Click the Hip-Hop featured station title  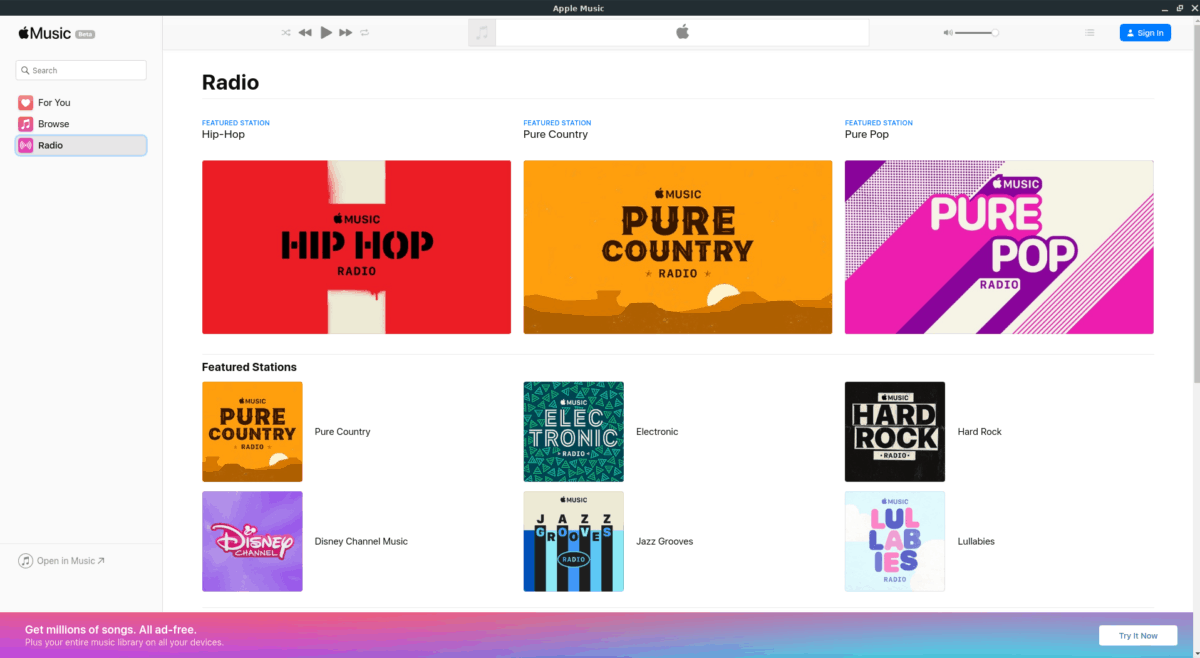click(223, 134)
